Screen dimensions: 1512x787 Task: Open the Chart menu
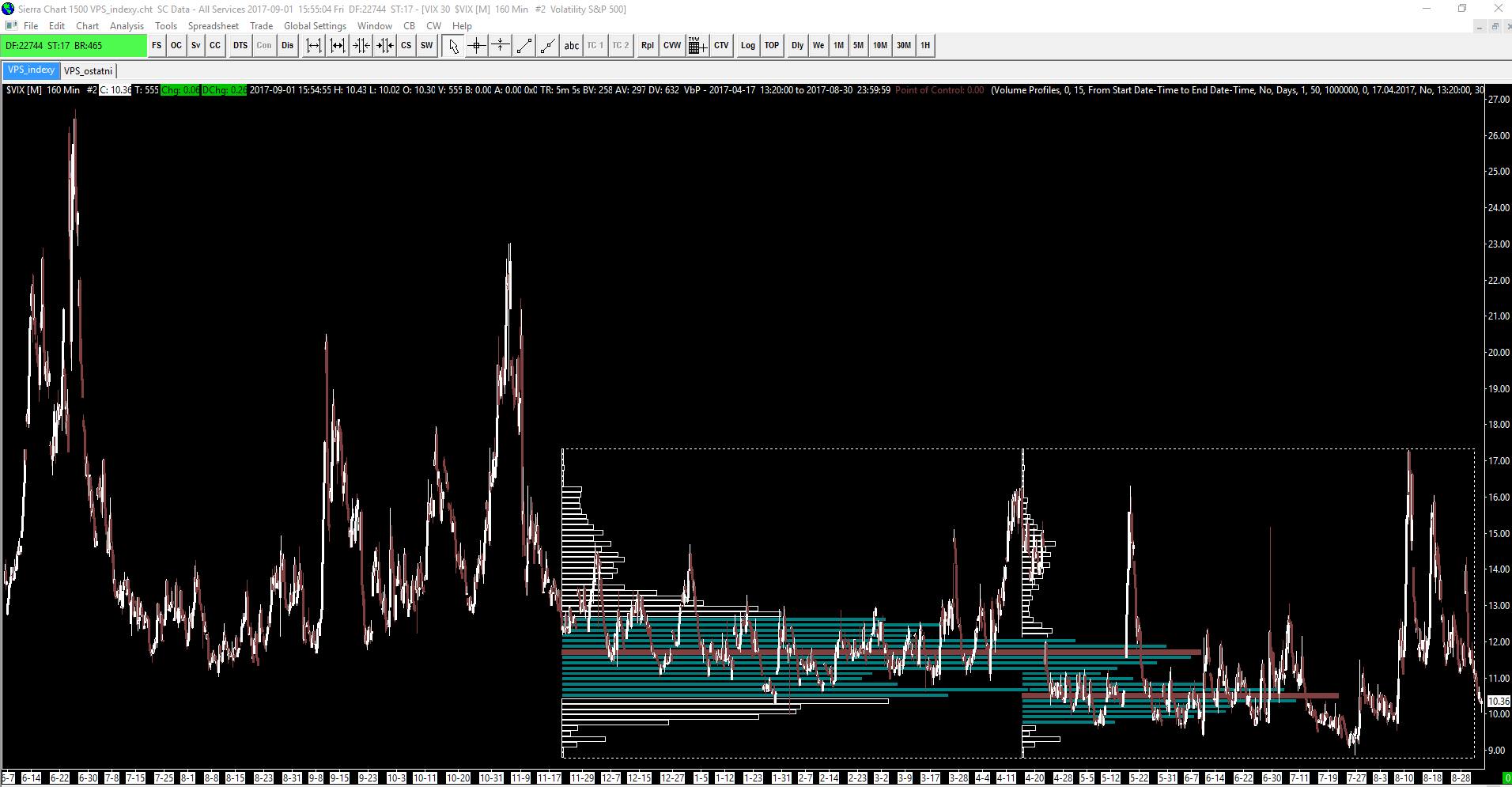pos(88,26)
